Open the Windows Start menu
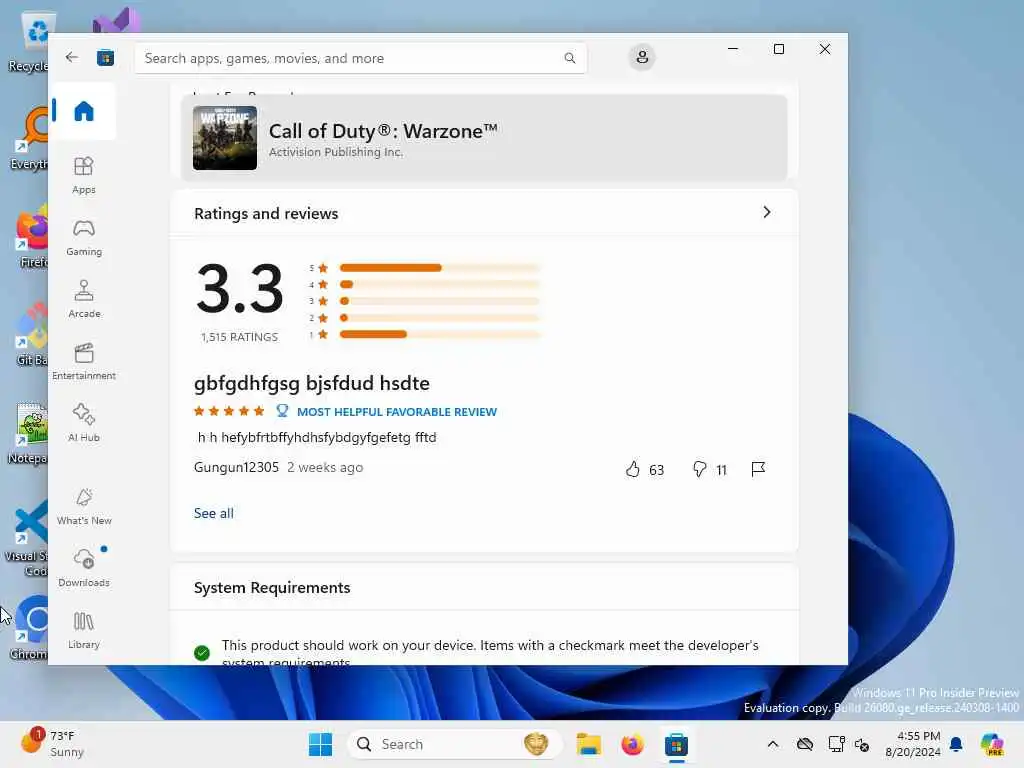This screenshot has height=768, width=1024. coord(320,744)
